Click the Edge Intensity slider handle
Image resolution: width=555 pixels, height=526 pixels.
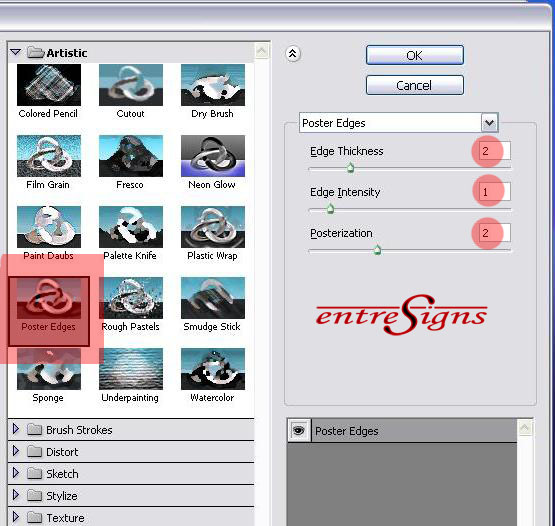330,208
